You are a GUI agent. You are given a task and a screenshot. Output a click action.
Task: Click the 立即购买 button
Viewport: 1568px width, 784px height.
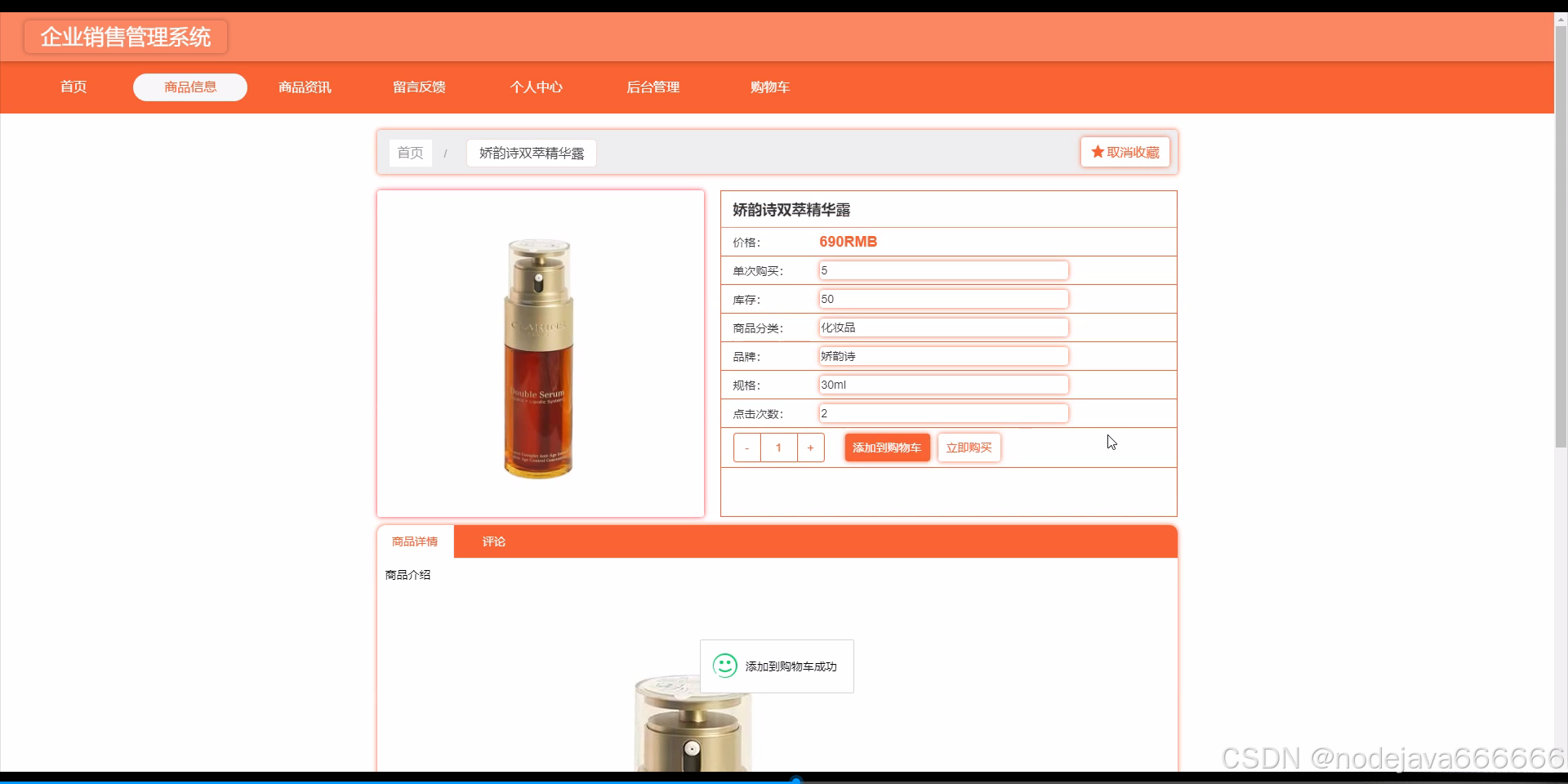969,448
